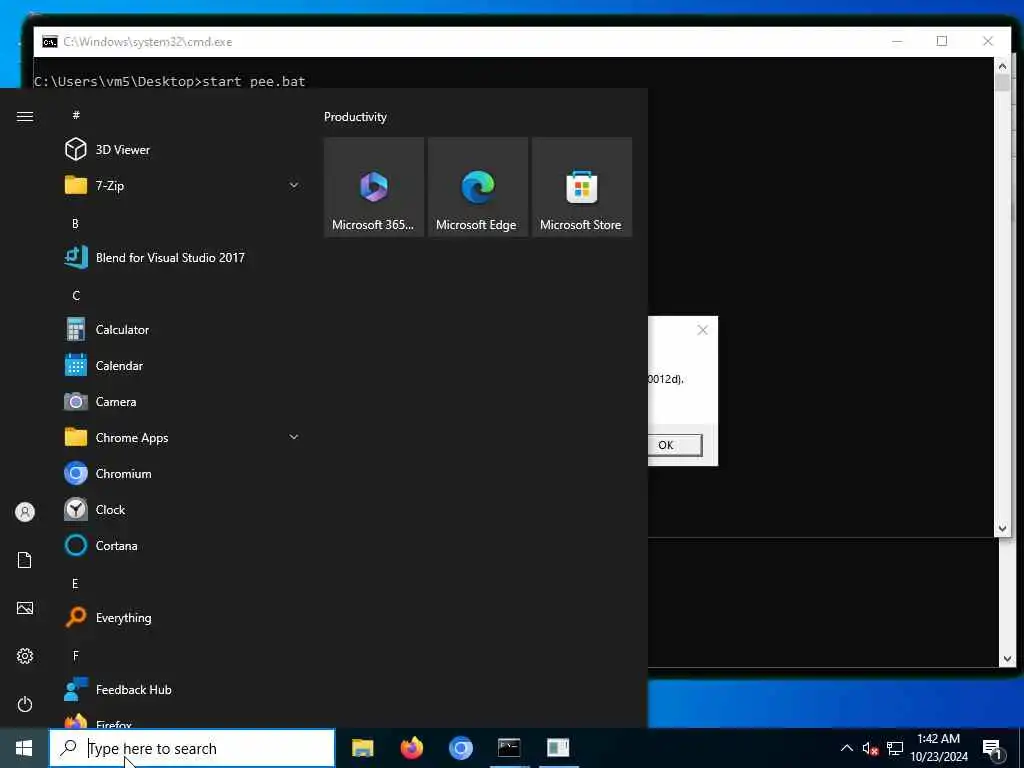
Task: Click the taskbar search box
Action: point(192,748)
